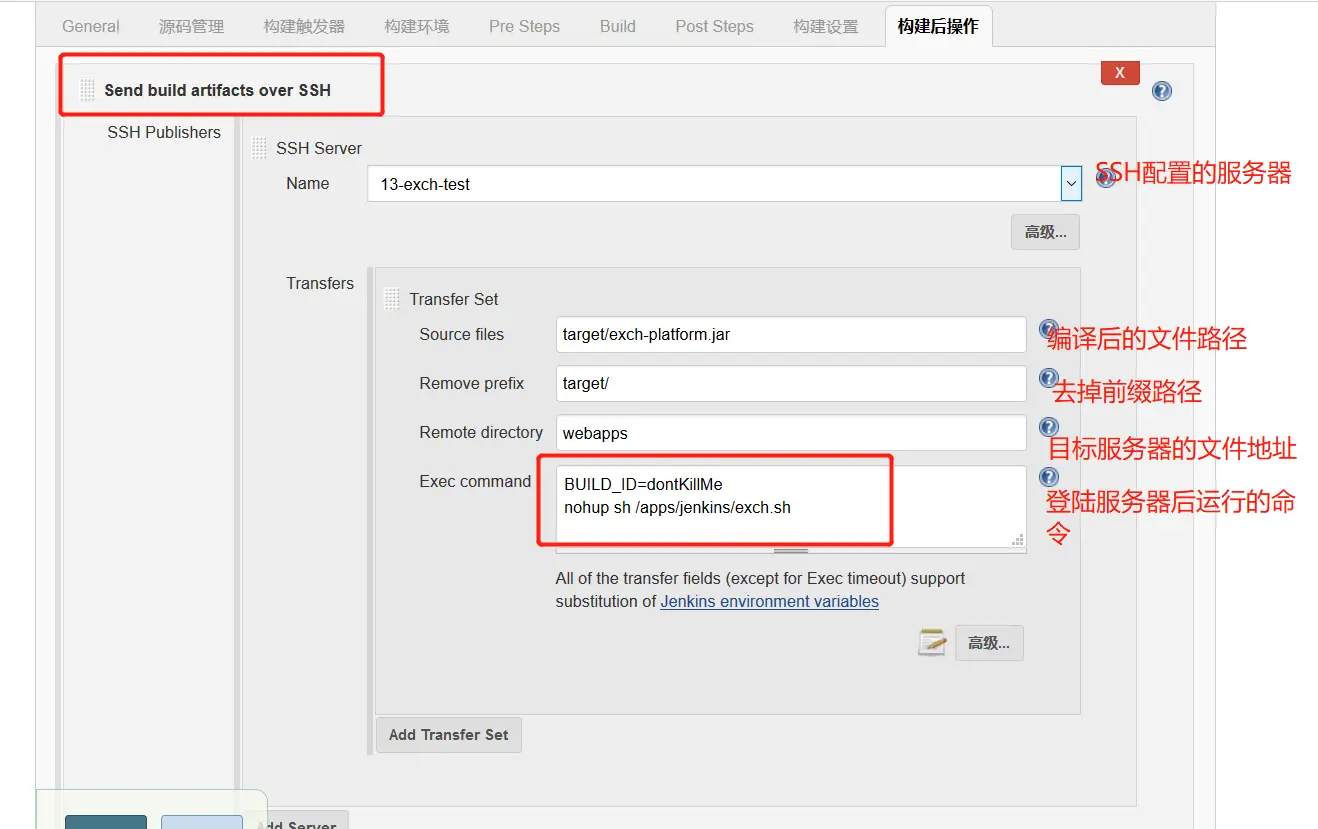
Task: Click the Exec command text area
Action: (x=791, y=506)
